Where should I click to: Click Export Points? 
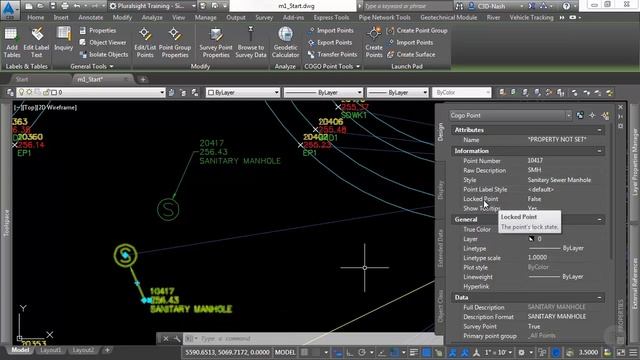point(330,42)
